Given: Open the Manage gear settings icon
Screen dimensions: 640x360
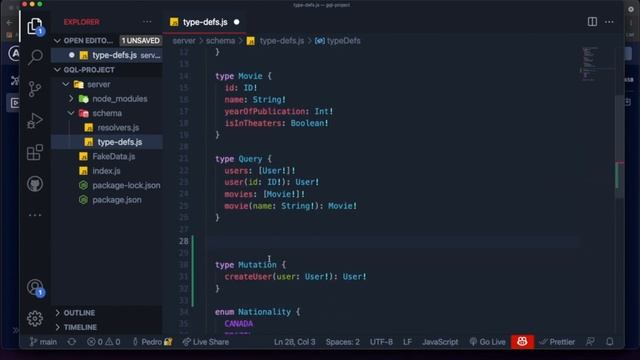Looking at the screenshot, I should 35,318.
